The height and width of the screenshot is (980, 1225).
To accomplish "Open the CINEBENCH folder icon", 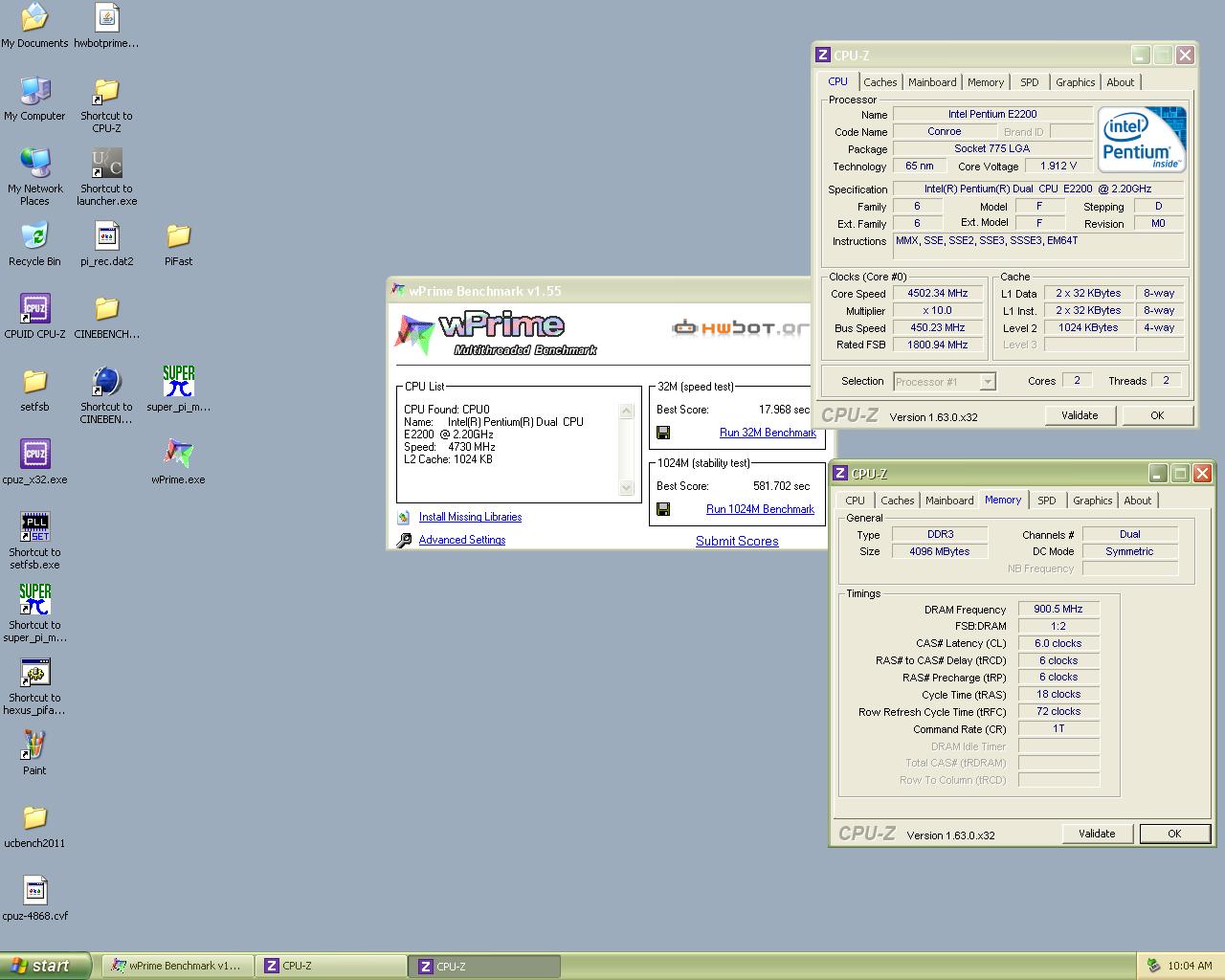I will pos(106,317).
